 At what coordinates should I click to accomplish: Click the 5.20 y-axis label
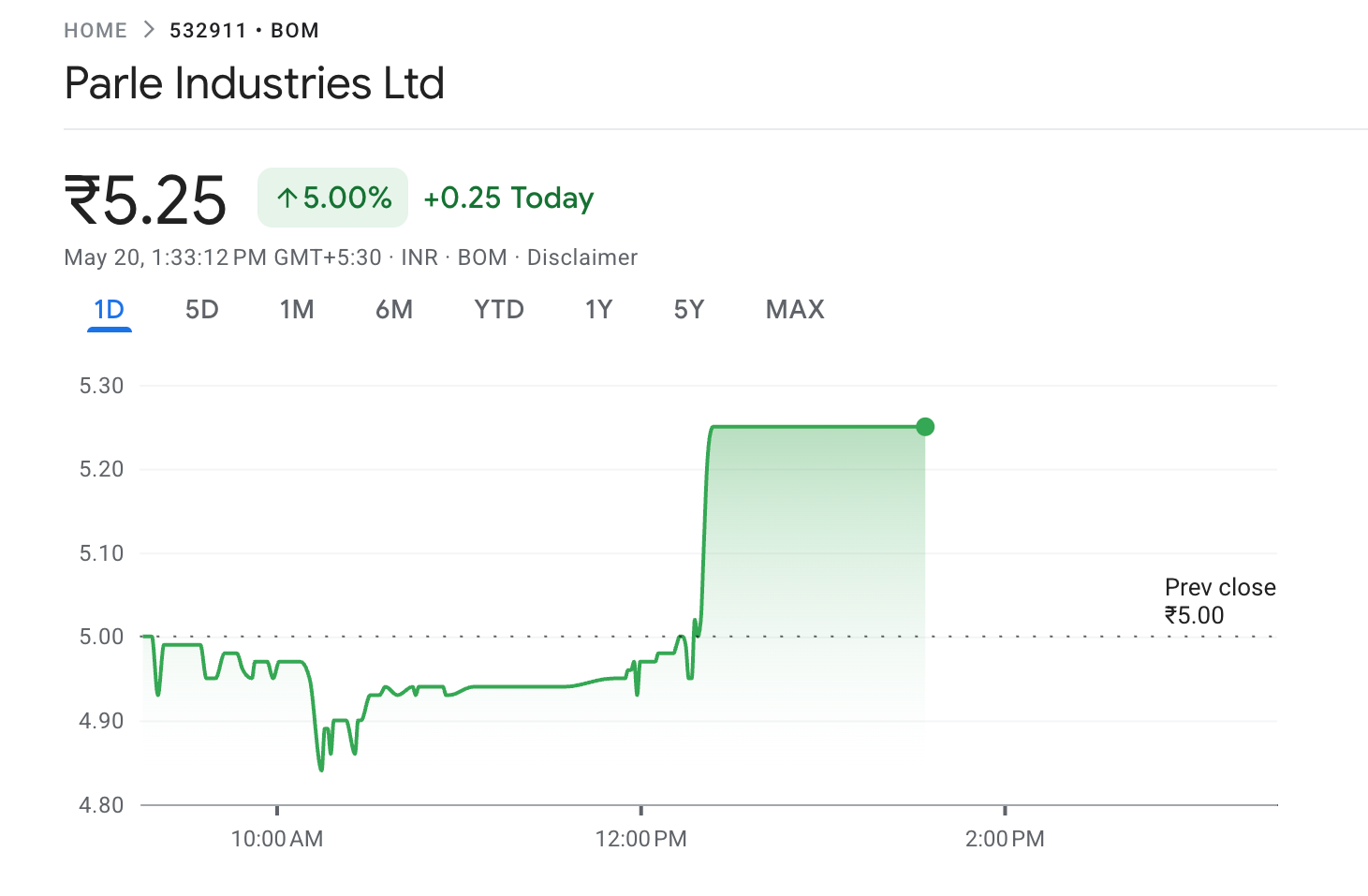point(101,469)
